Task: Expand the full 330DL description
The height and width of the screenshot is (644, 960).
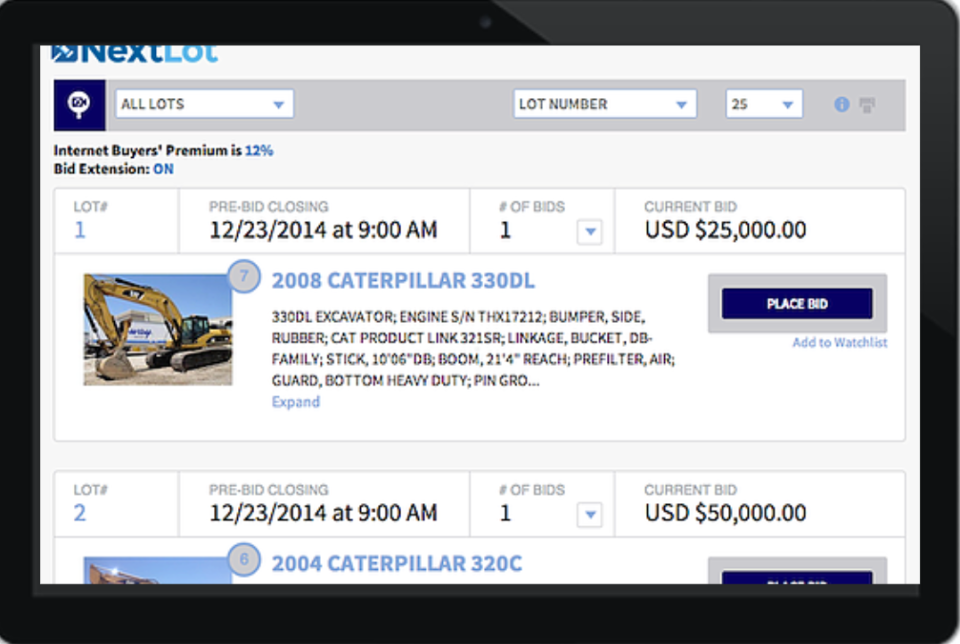Action: [x=294, y=401]
